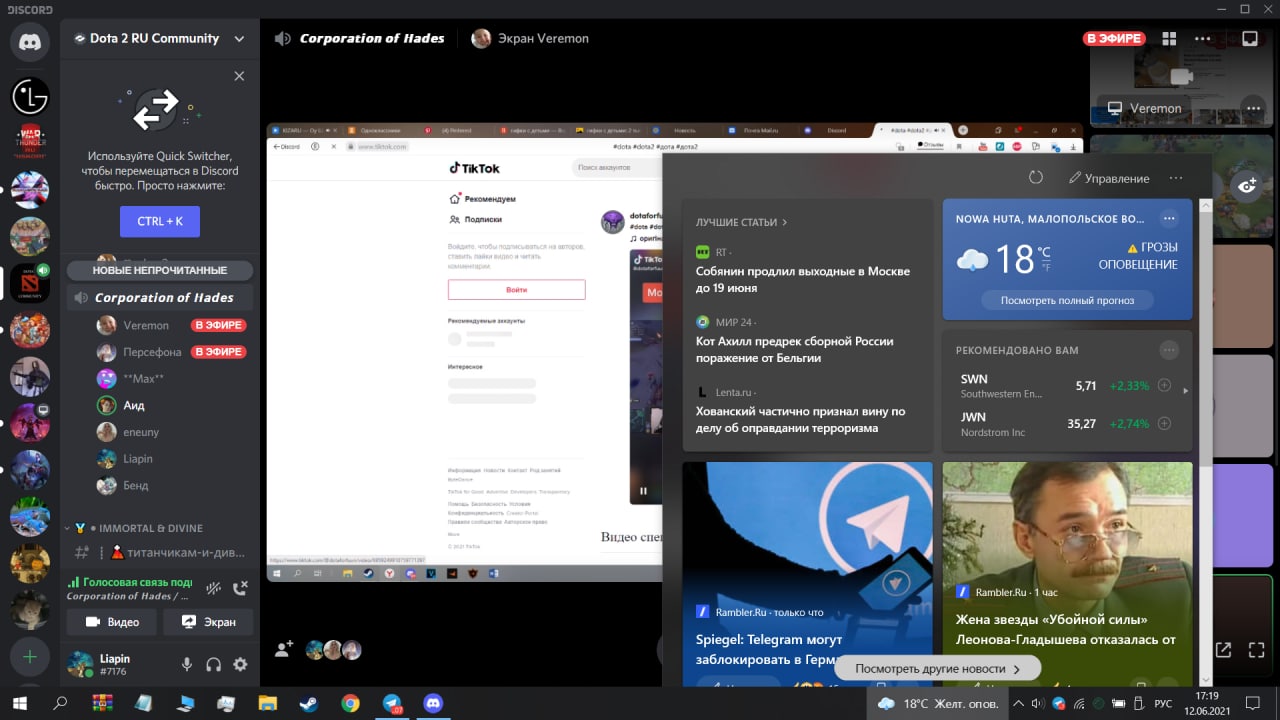Toggle fullscreen icon at bottom right
Viewport: 1280px width, 720px height.
point(1257,650)
